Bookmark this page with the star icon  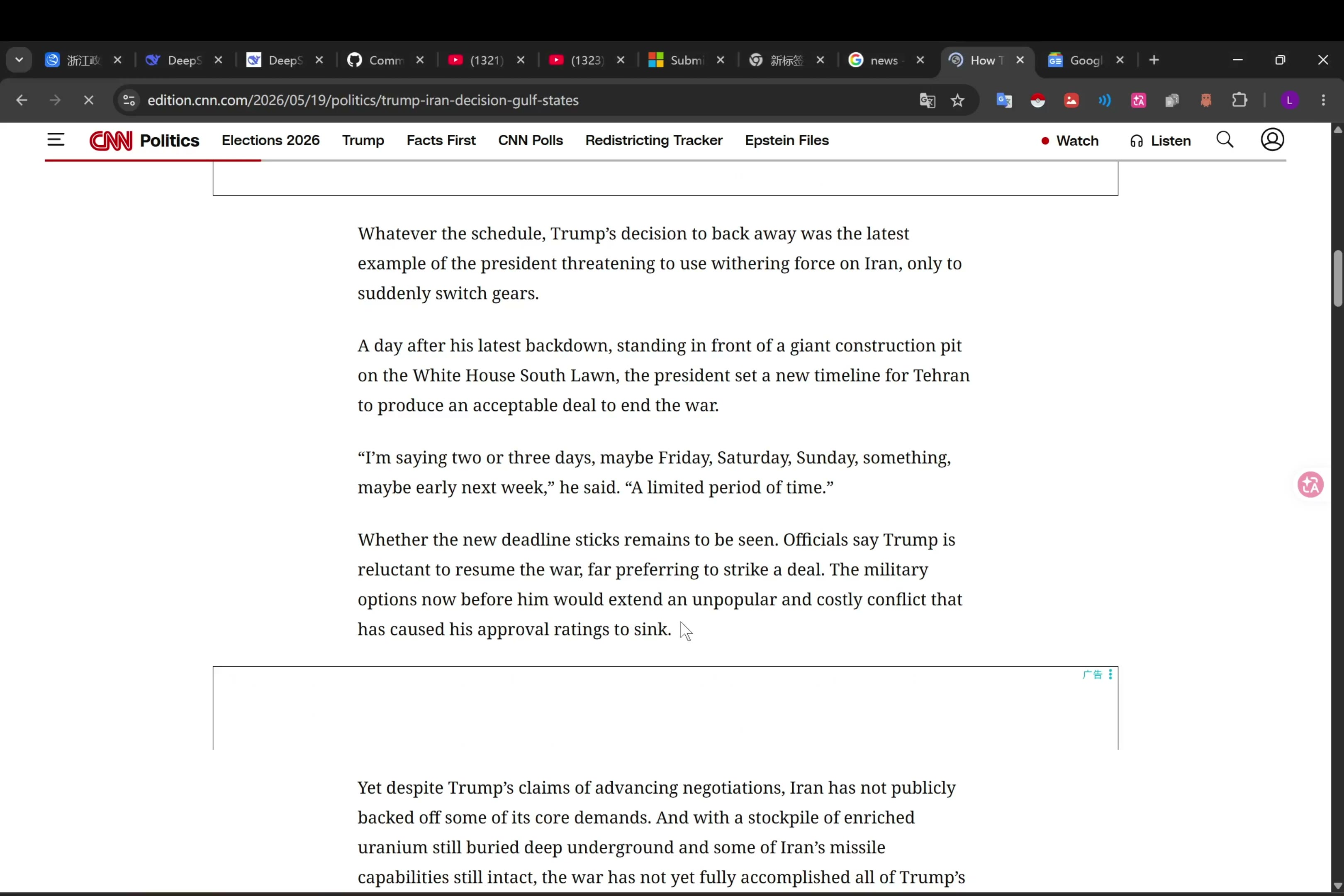(x=957, y=100)
